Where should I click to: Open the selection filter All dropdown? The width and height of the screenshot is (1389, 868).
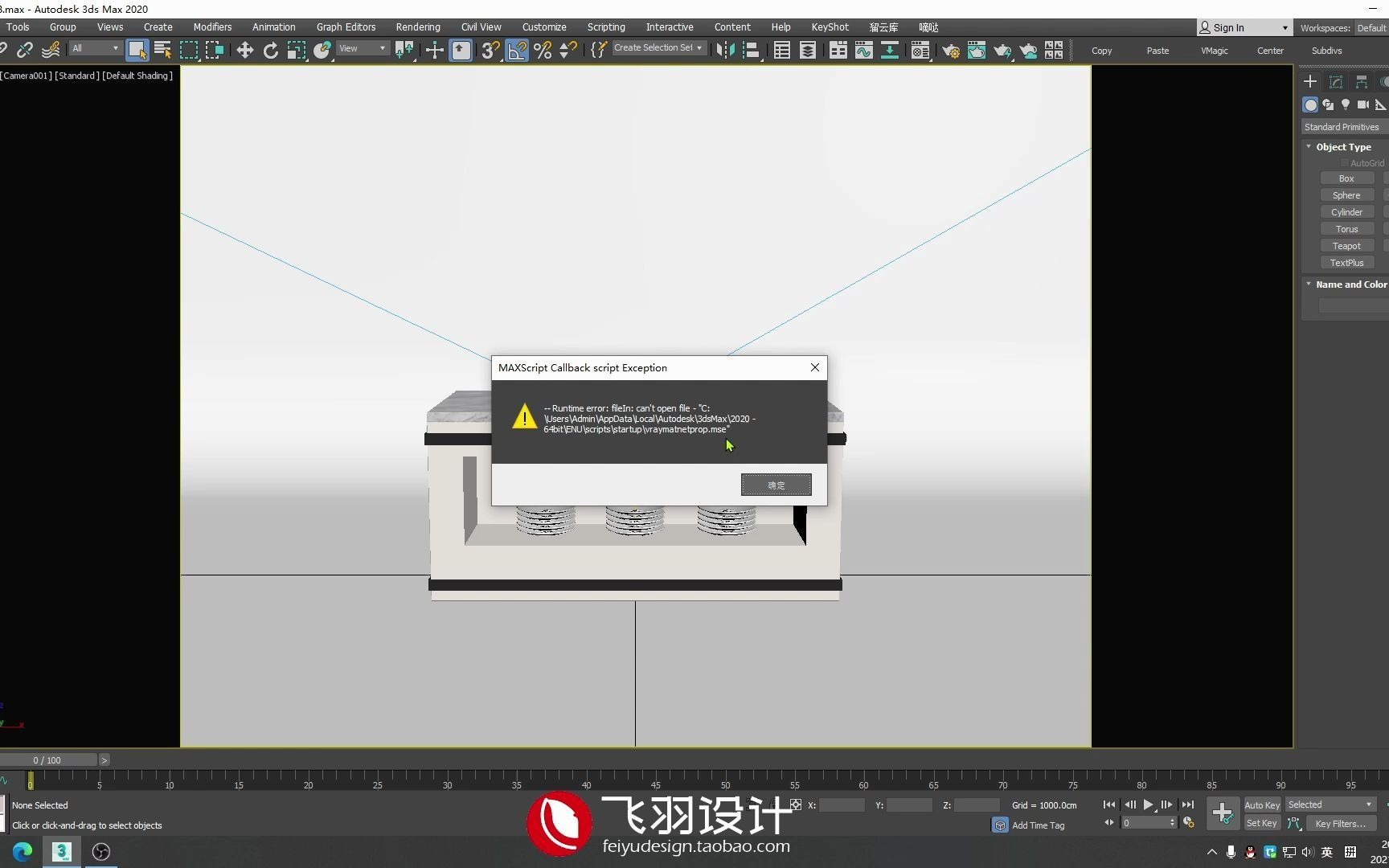94,48
